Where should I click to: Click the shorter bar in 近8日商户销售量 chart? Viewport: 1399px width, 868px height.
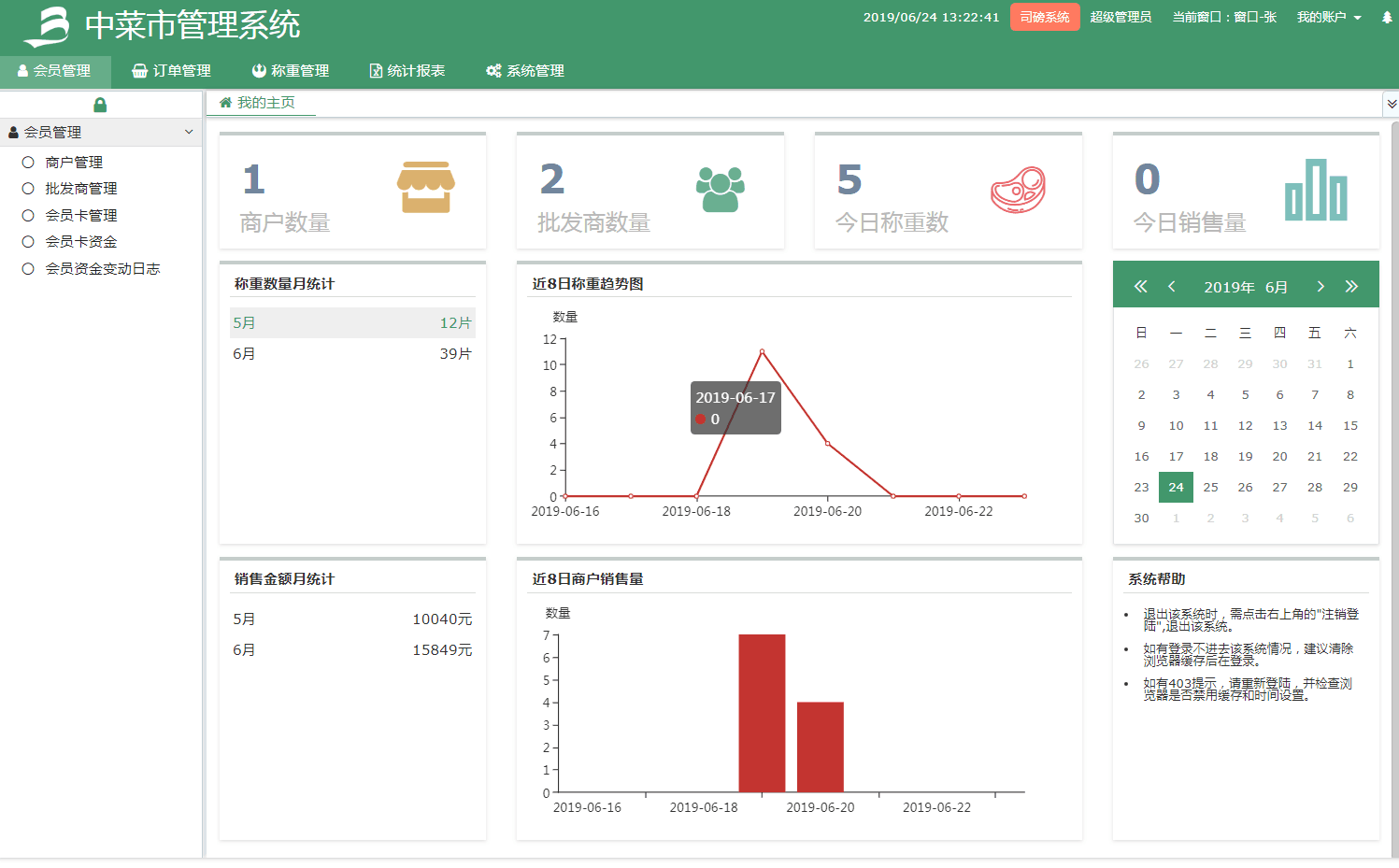pyautogui.click(x=820, y=747)
